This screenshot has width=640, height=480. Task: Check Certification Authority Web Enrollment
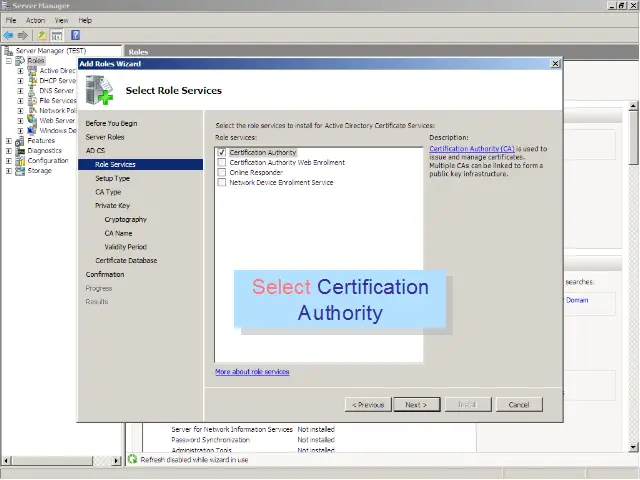222,162
